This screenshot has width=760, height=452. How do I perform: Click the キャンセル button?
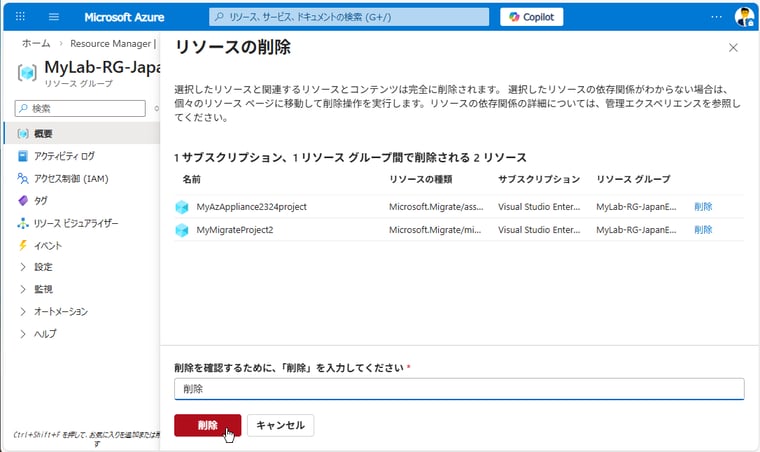click(x=280, y=425)
